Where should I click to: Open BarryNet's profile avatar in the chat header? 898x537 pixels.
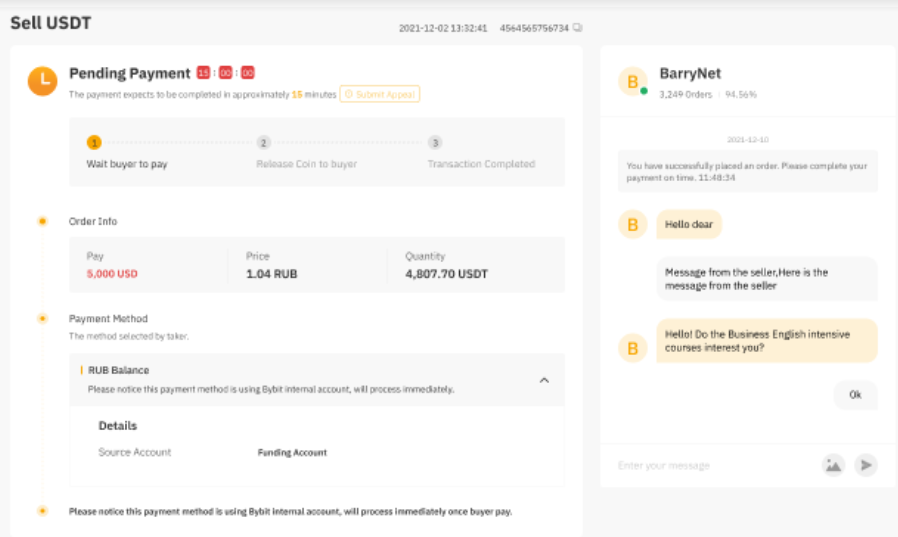[632, 81]
